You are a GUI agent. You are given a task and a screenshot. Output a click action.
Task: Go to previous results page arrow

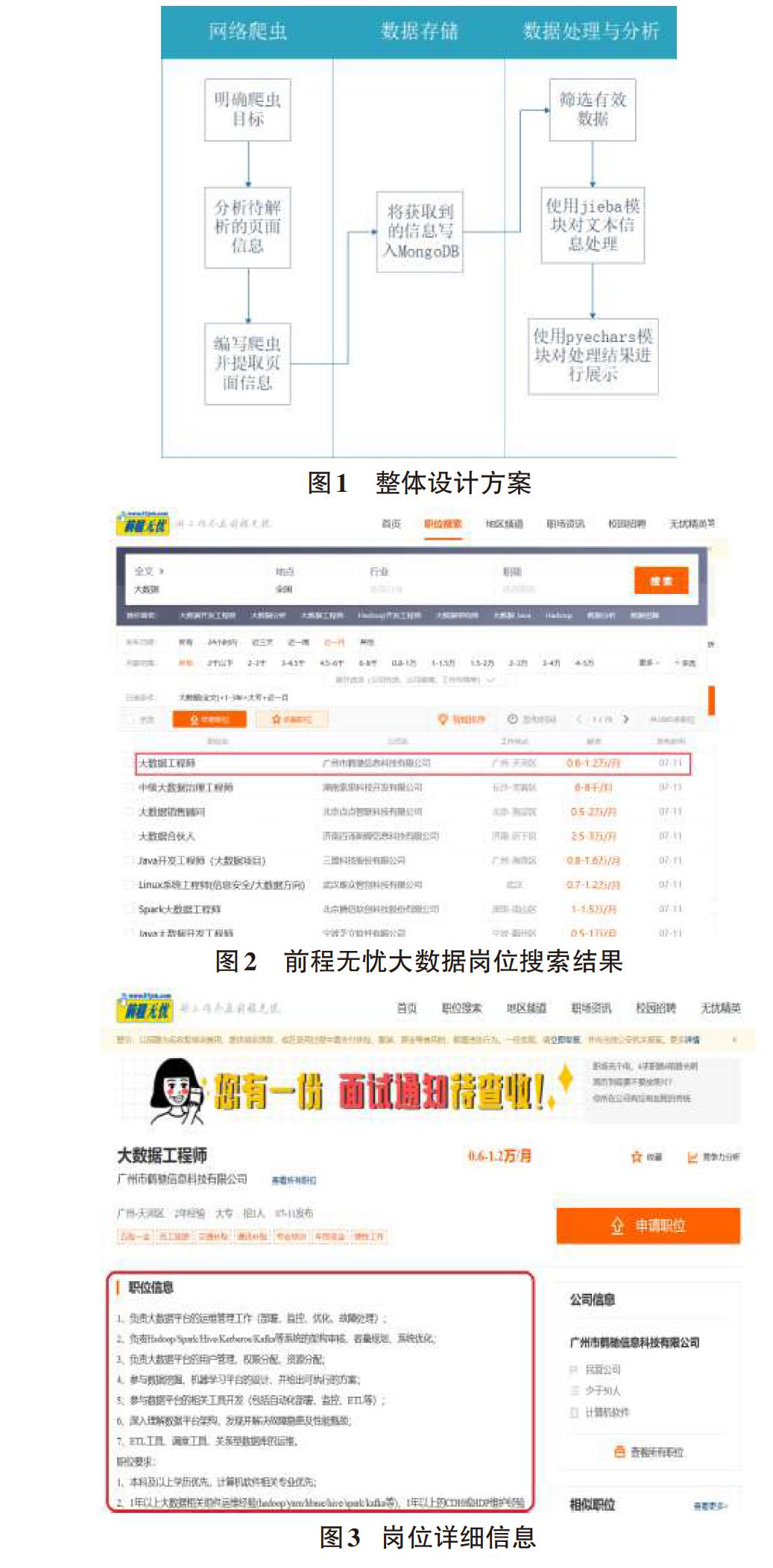click(x=578, y=718)
